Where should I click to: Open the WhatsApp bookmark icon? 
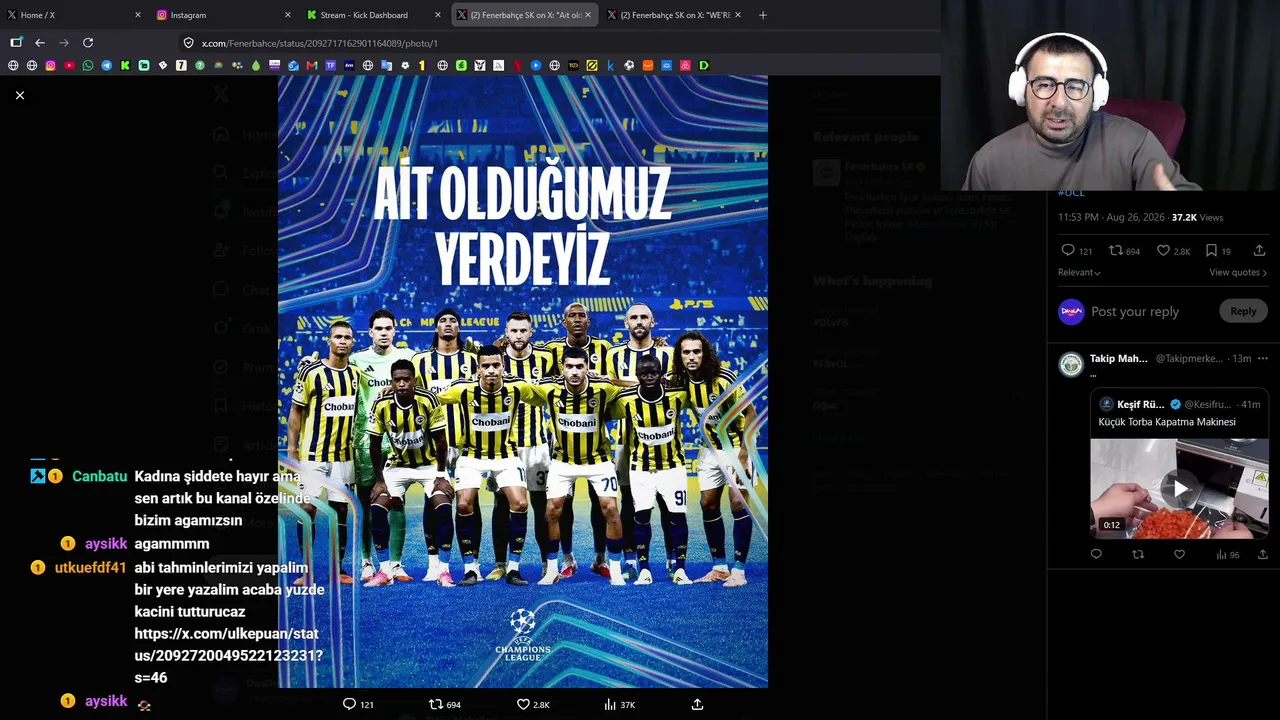(88, 65)
